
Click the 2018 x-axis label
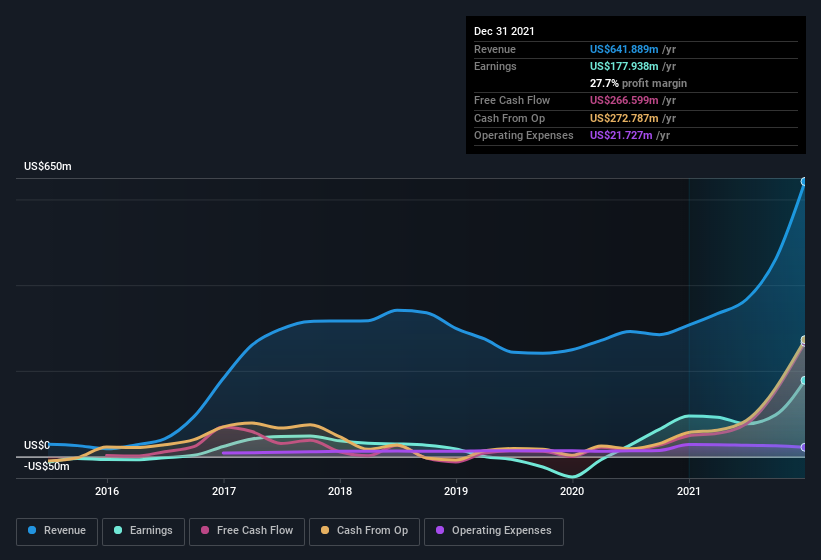tap(340, 491)
